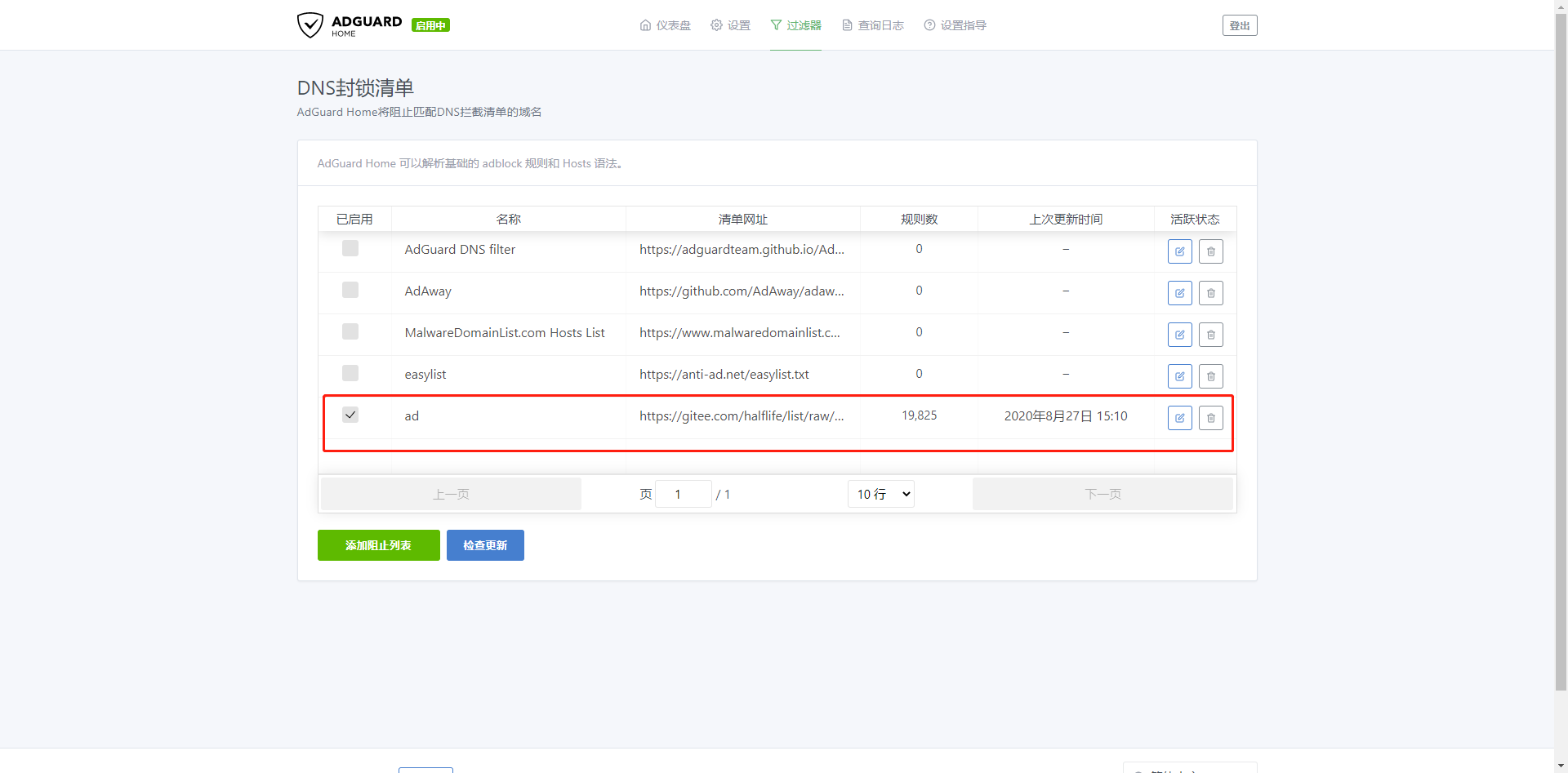Viewport: 1568px width, 773px height.
Task: Click the green 添加阻止列表 button
Action: [378, 545]
